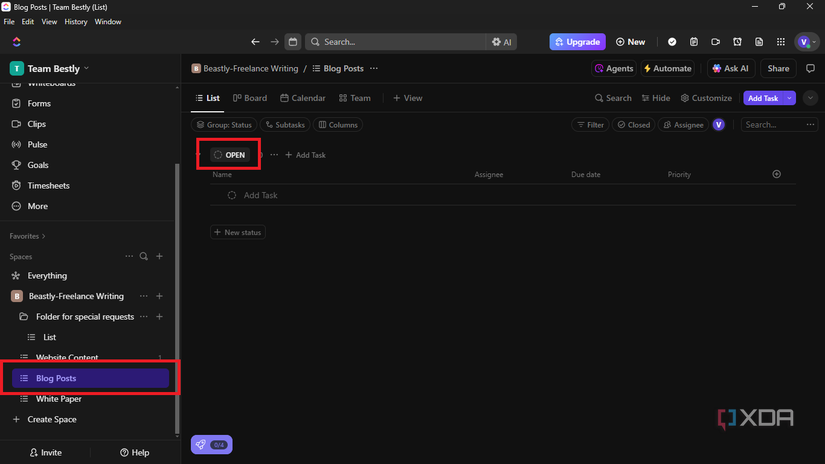The image size is (825, 464).
Task: Open Folder for special requests ellipsis menu
Action: [x=144, y=317]
